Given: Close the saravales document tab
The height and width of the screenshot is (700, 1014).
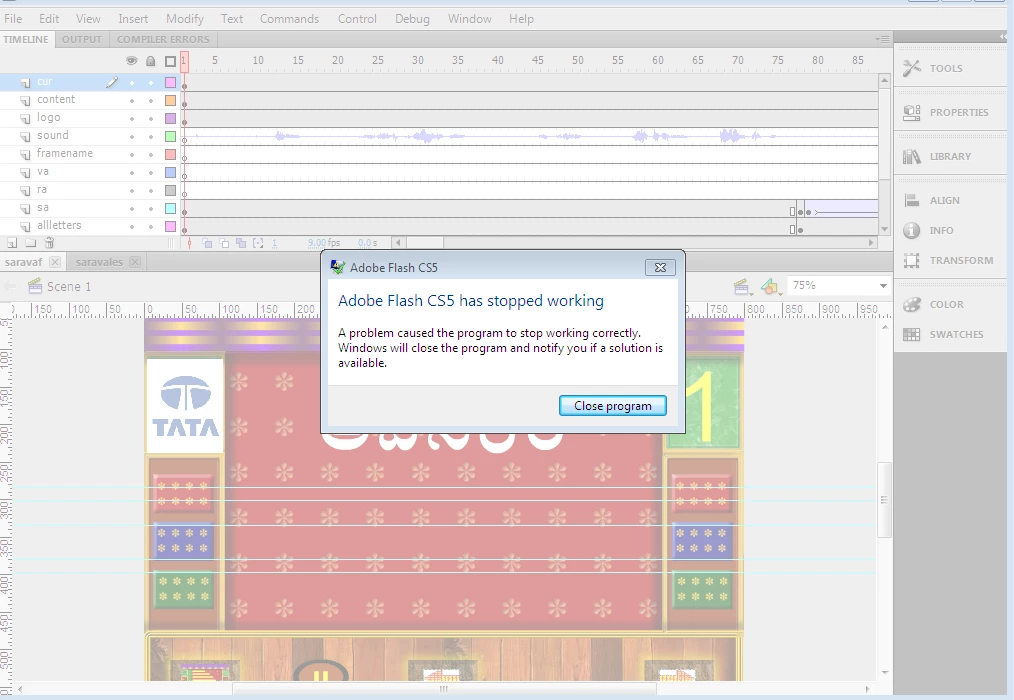Looking at the screenshot, I should point(135,262).
